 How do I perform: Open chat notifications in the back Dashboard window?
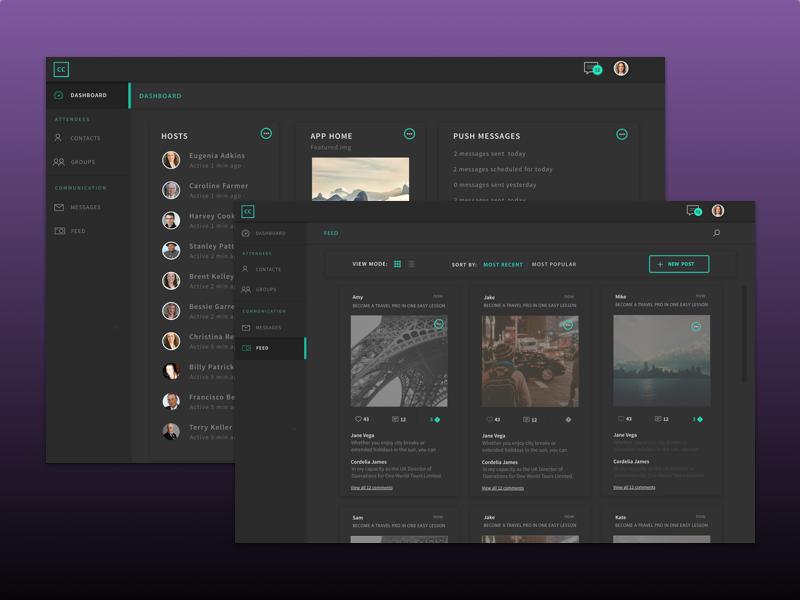tap(592, 69)
